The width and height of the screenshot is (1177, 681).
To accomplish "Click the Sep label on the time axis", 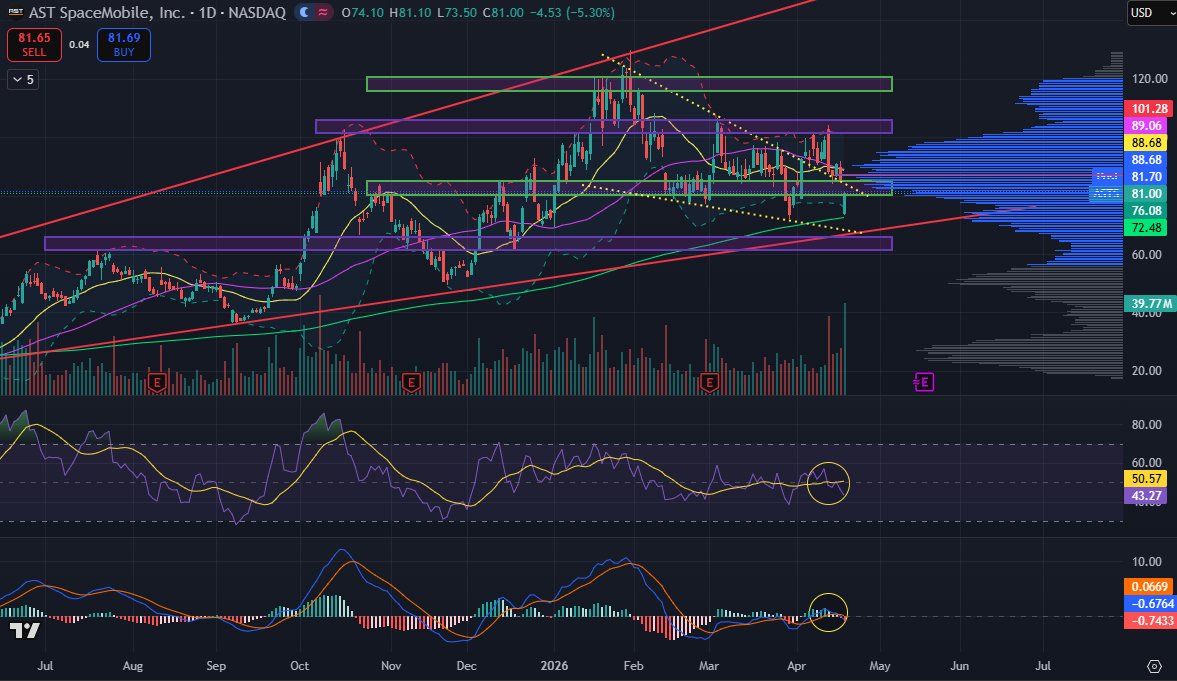I will point(215,666).
